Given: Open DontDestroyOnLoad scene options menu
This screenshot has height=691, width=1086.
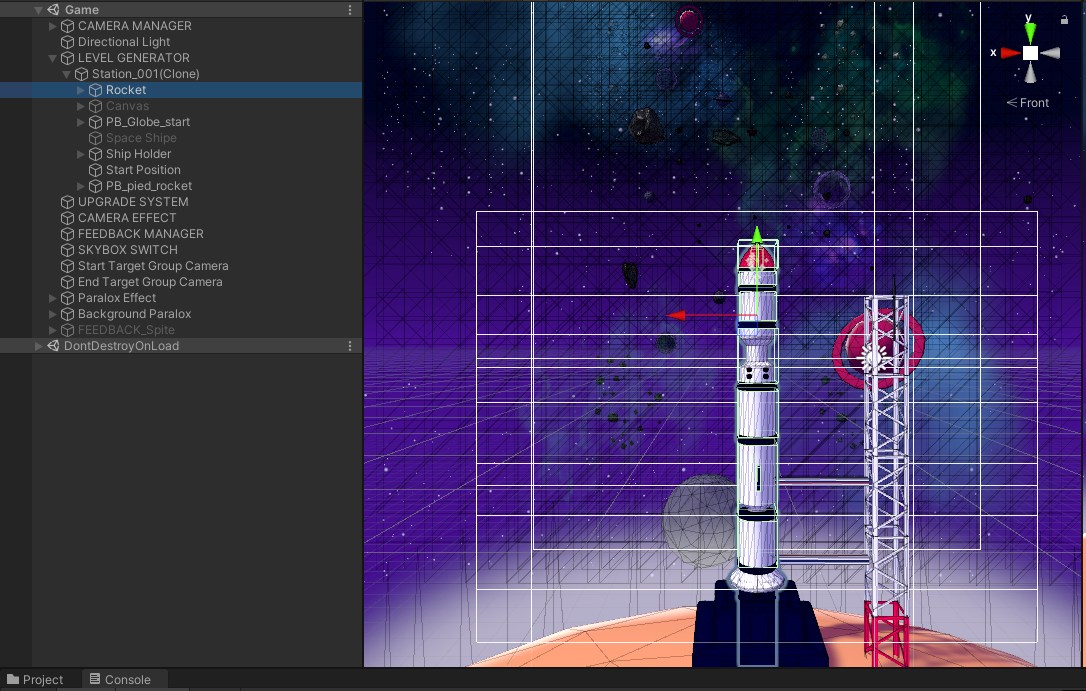Looking at the screenshot, I should point(350,346).
